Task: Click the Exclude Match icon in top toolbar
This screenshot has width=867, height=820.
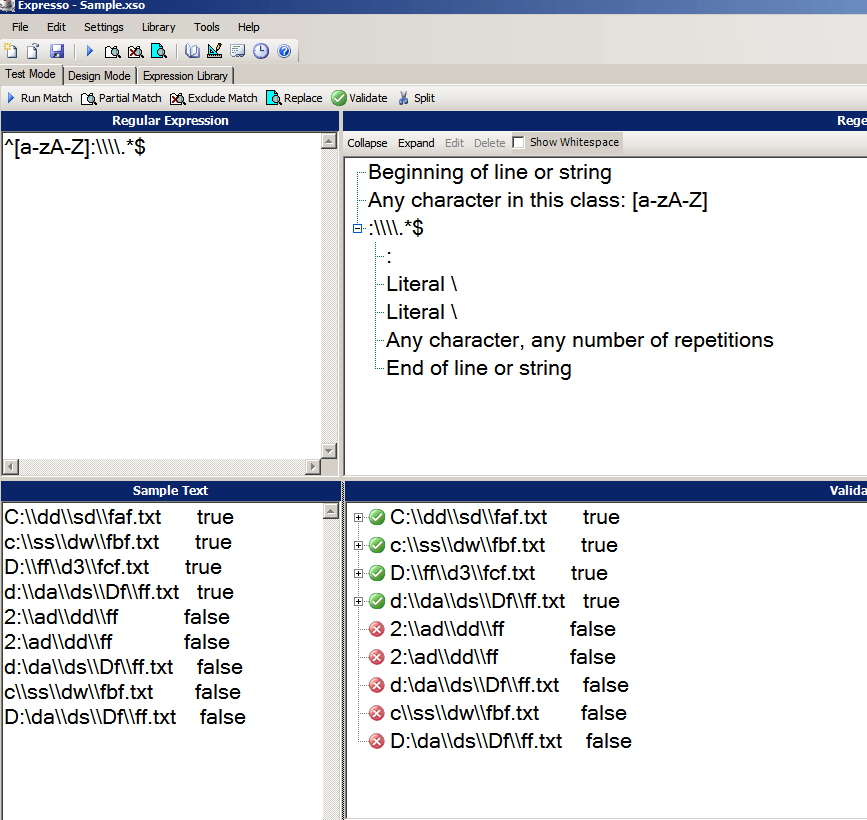Action: (135, 51)
